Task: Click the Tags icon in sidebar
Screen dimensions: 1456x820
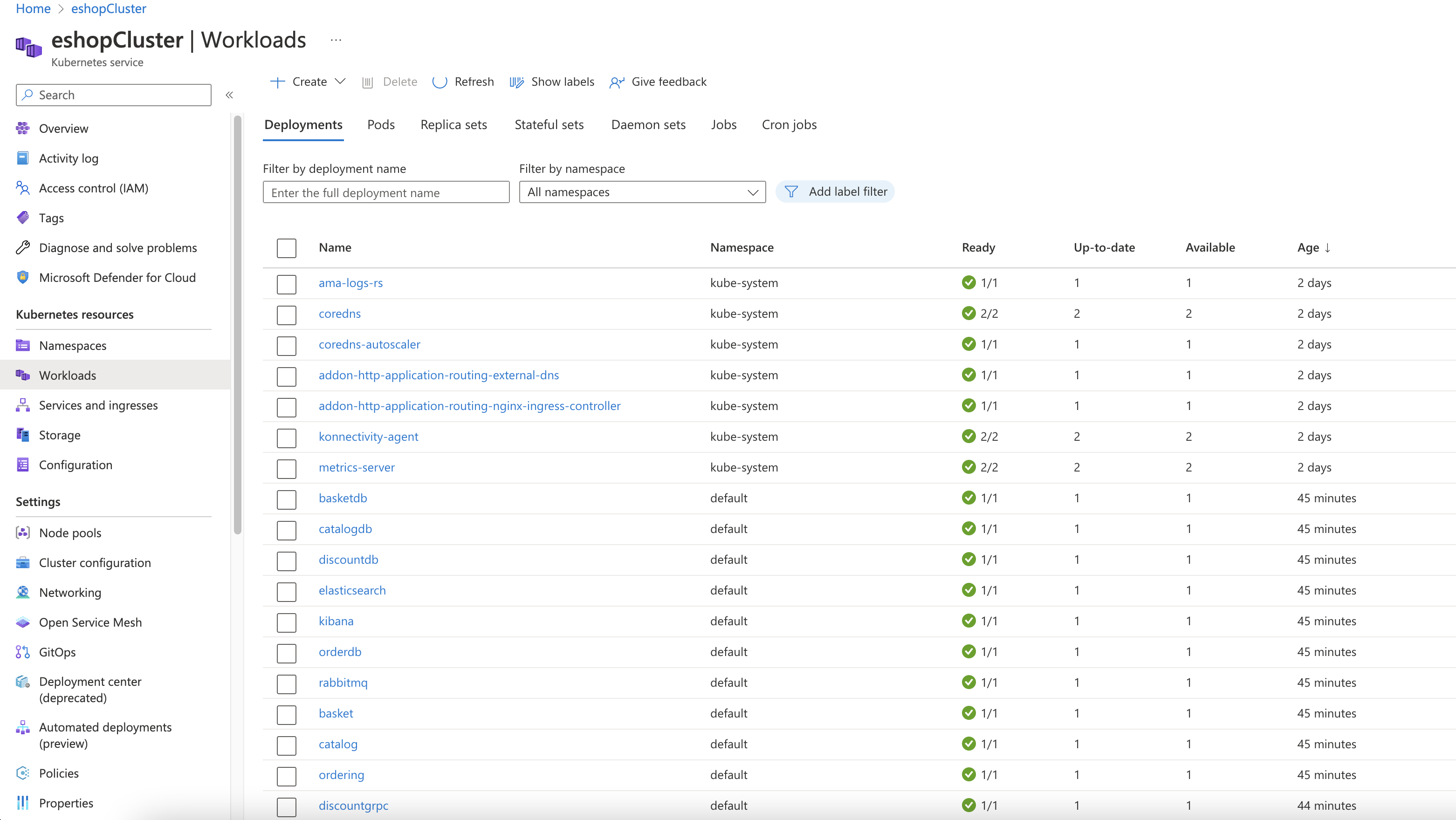Action: pos(23,218)
